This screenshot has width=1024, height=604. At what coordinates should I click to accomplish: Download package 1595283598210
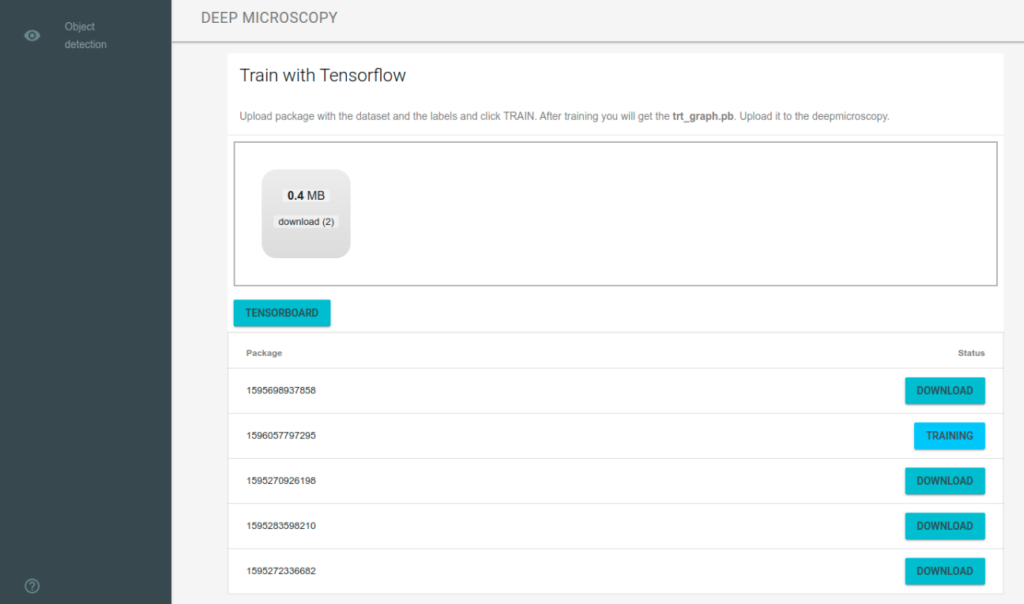click(944, 526)
